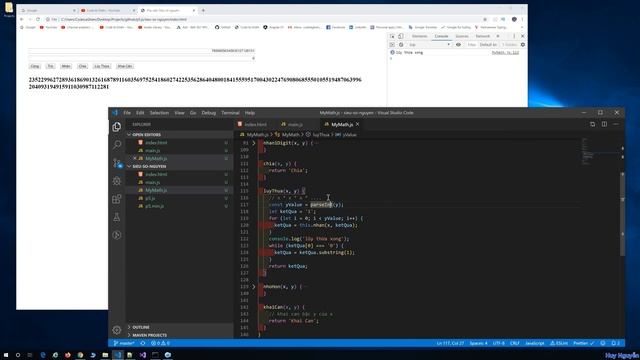Click the Chia button on the web page
This screenshot has width=640, height=360.
82,66
